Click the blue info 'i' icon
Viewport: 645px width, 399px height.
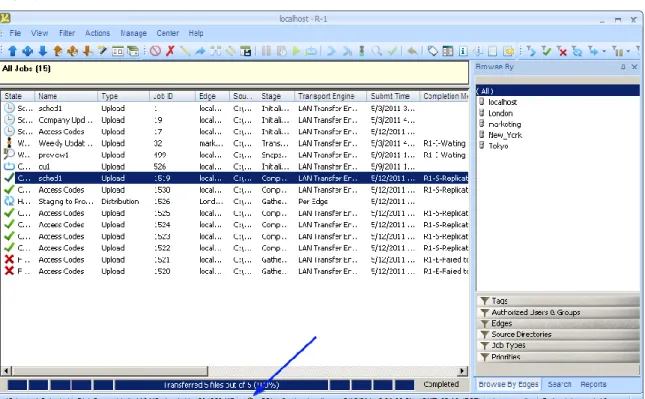[x=463, y=51]
